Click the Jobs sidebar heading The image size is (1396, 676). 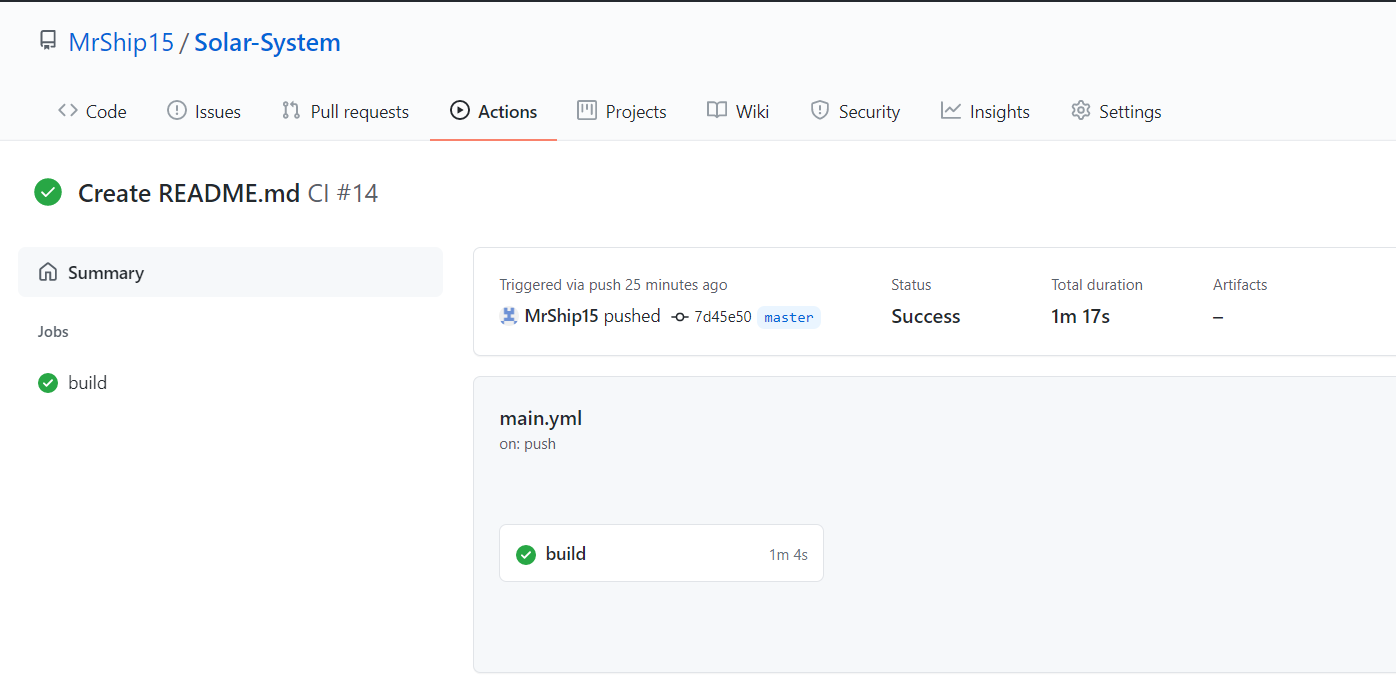(53, 331)
